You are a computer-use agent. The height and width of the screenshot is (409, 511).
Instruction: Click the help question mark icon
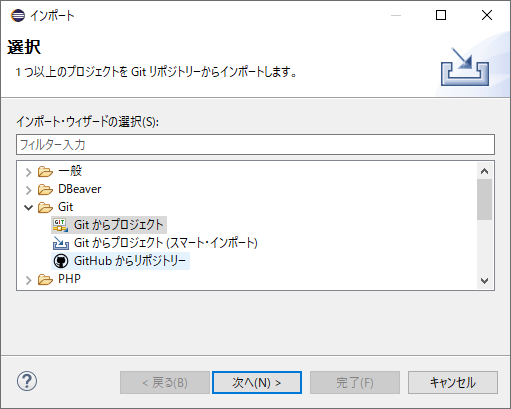tap(27, 381)
